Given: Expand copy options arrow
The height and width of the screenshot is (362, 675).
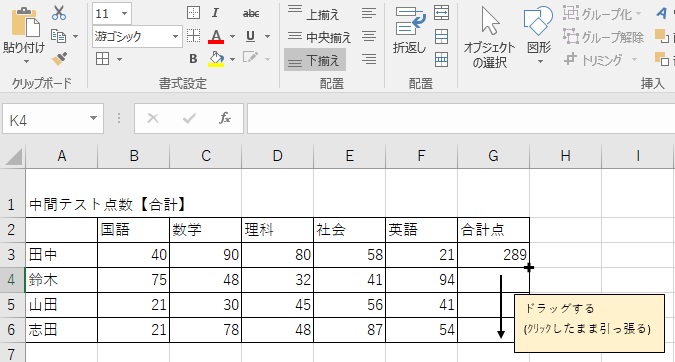Looking at the screenshot, I should pos(75,36).
